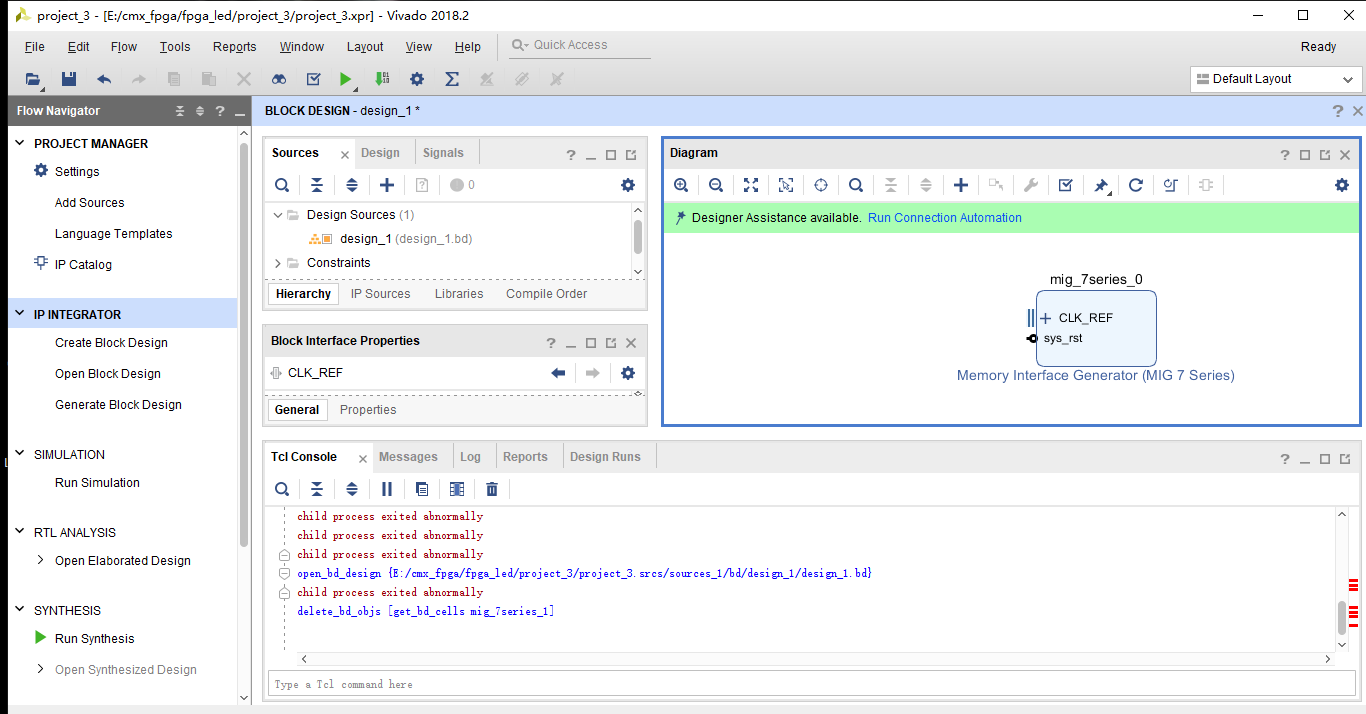Zoom in on the Diagram
This screenshot has width=1366, height=714.
[x=681, y=185]
